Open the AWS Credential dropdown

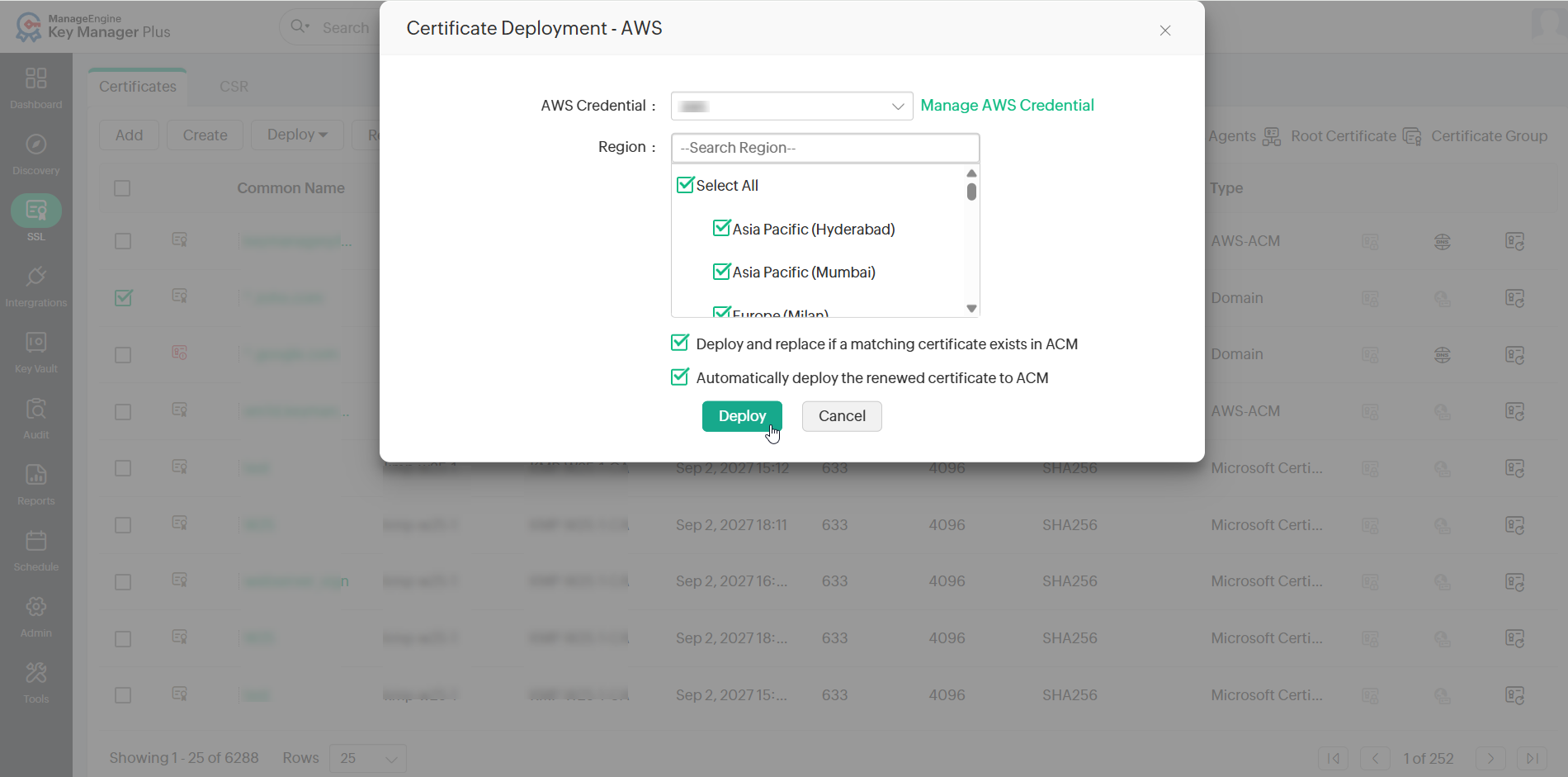791,106
